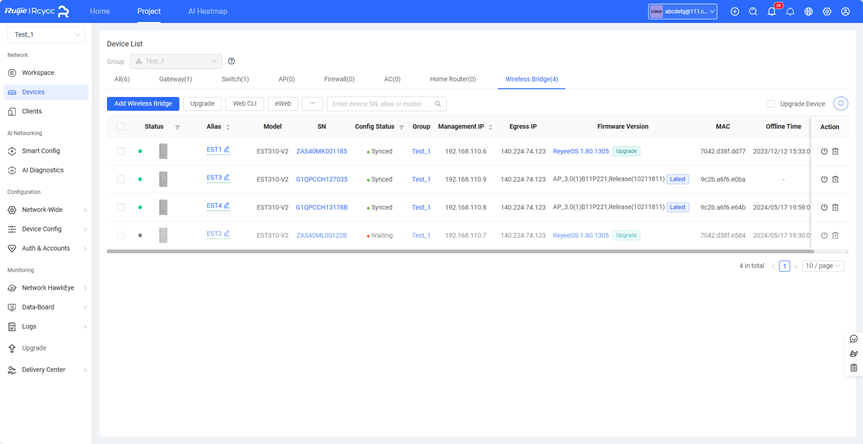Screen dimensions: 863x444
Task: Open the user profile icon
Action: coord(845,12)
